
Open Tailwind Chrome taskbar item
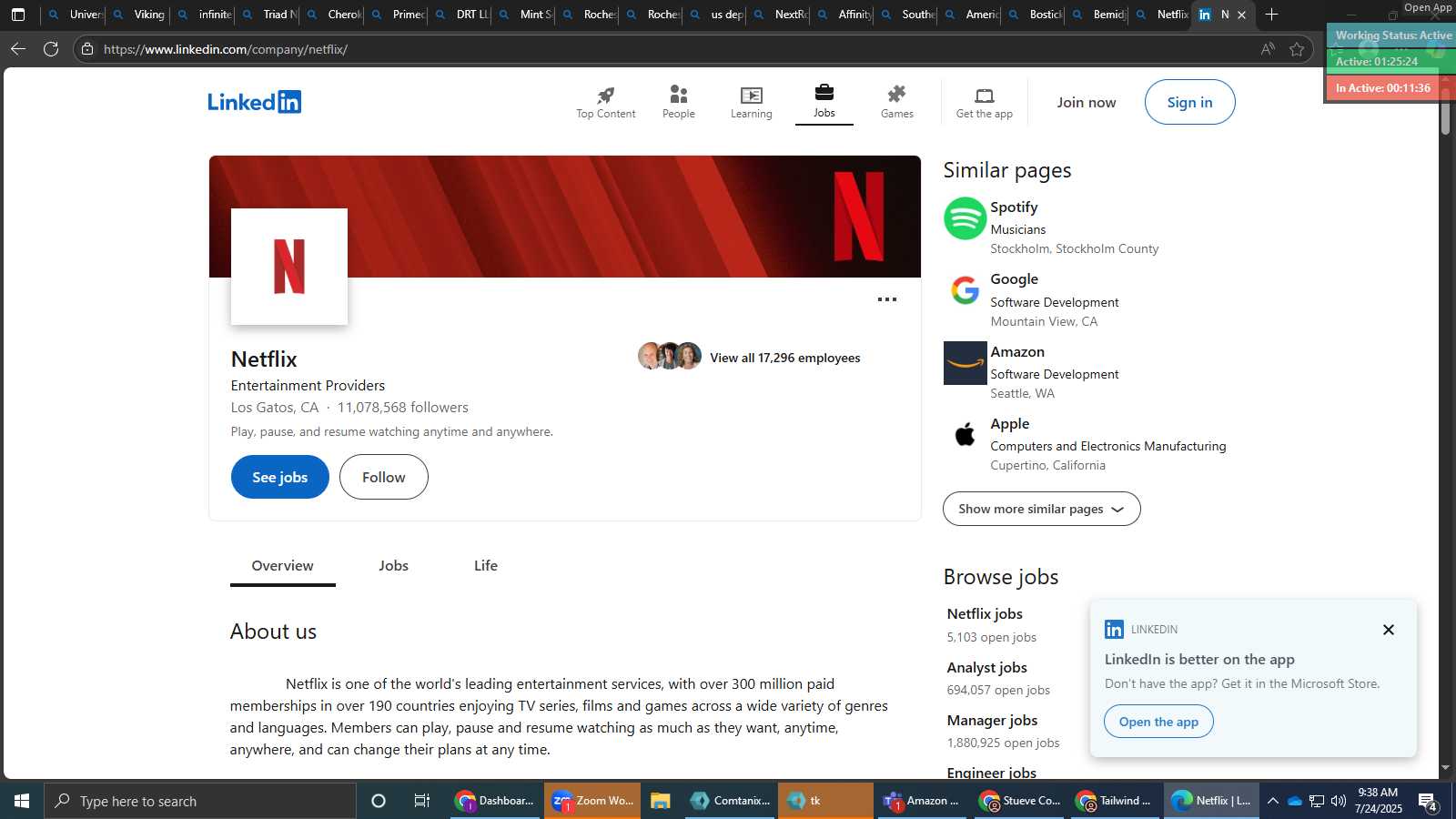(1114, 801)
